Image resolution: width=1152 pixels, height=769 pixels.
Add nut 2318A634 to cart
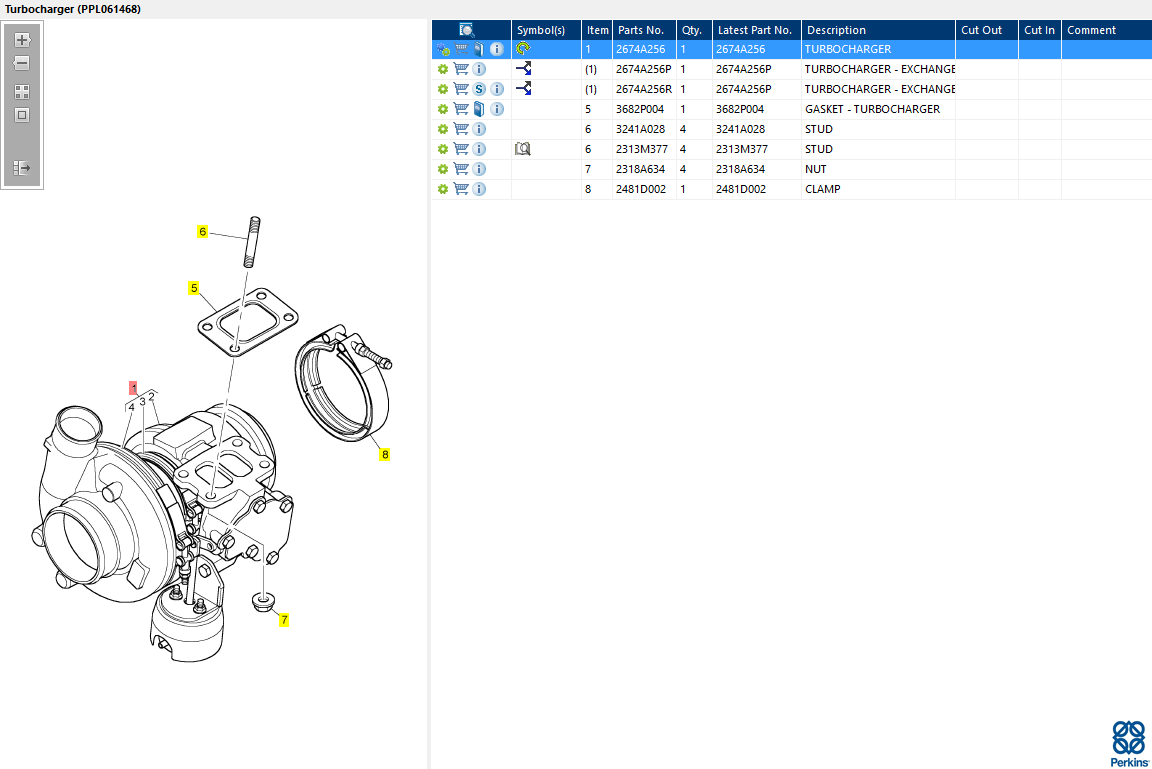click(x=461, y=168)
